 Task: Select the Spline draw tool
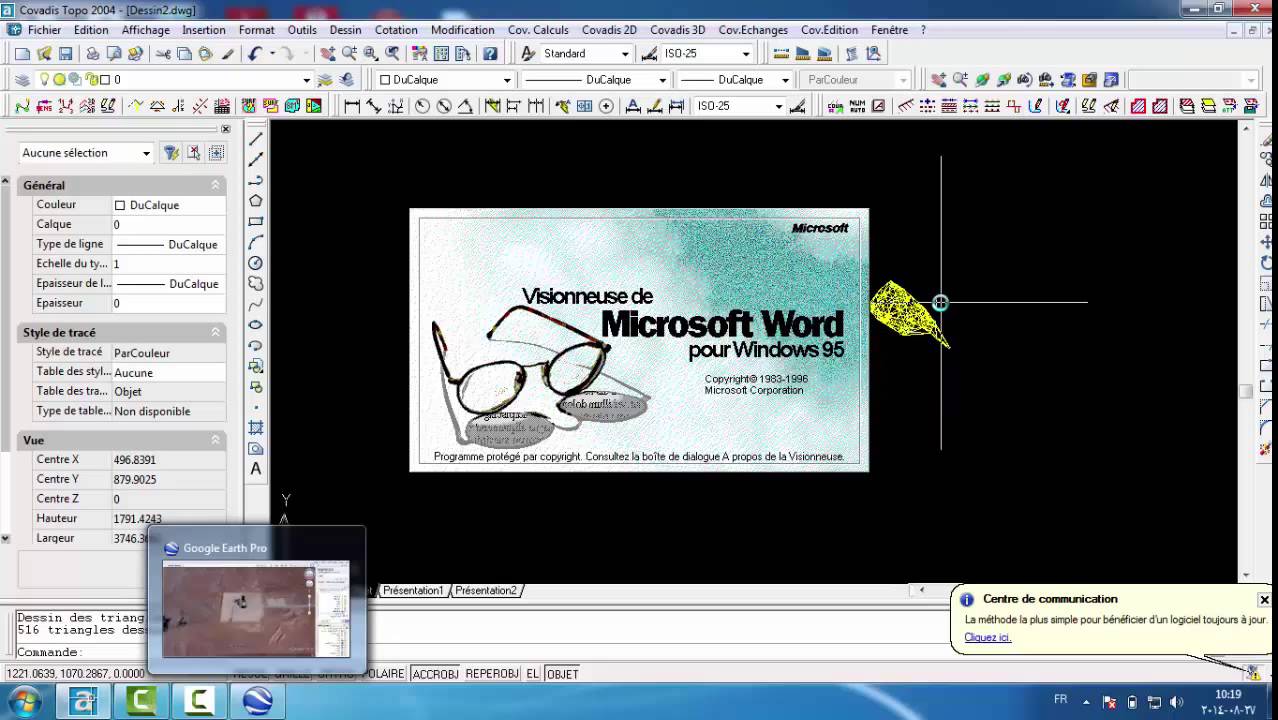256,304
